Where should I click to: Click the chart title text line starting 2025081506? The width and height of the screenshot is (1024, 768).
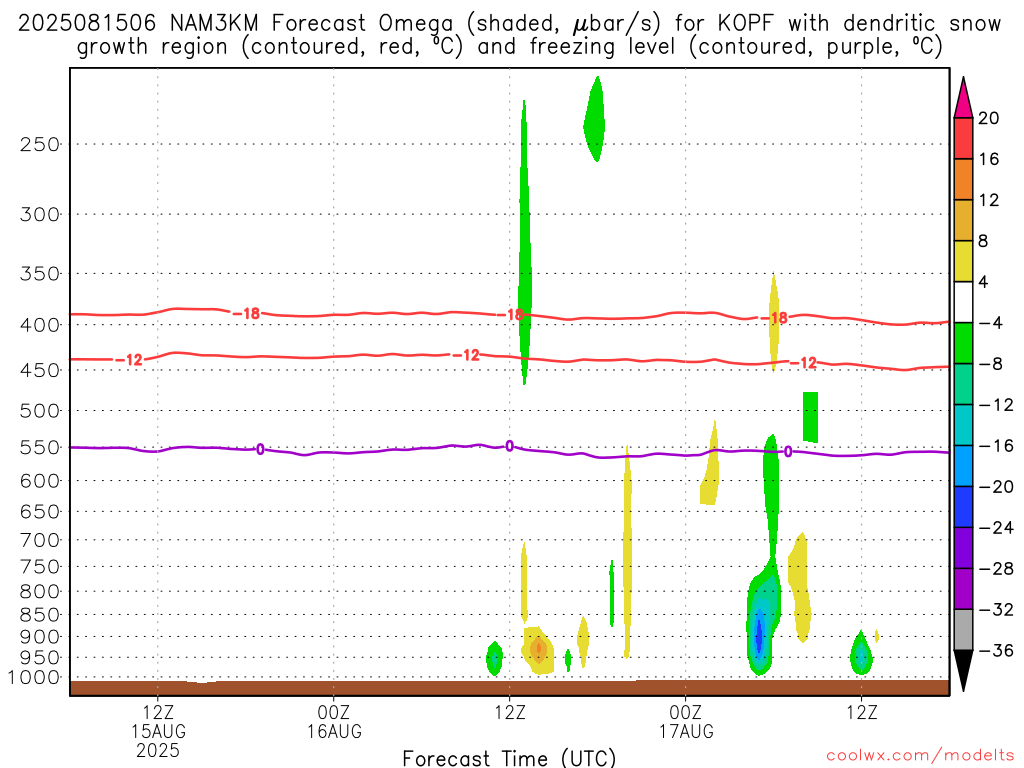point(509,24)
